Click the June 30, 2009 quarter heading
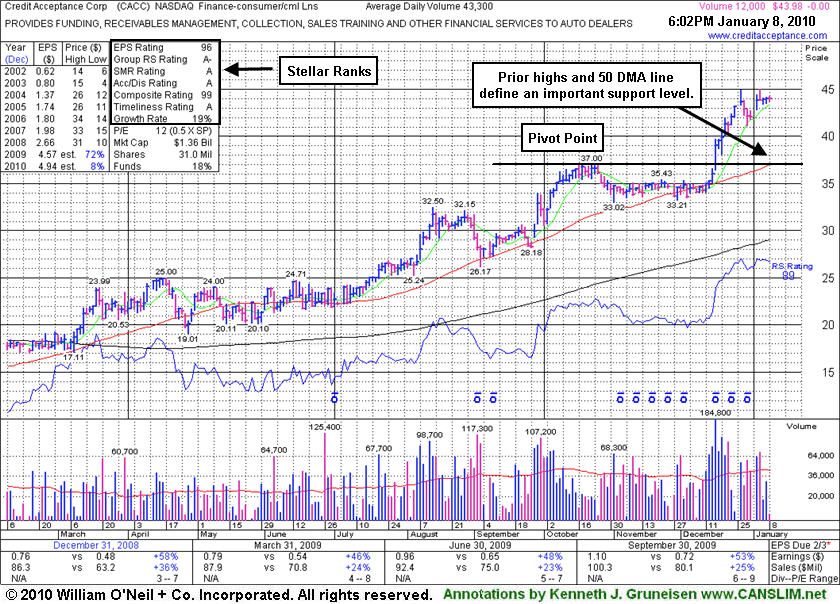The image size is (840, 604). (x=480, y=546)
